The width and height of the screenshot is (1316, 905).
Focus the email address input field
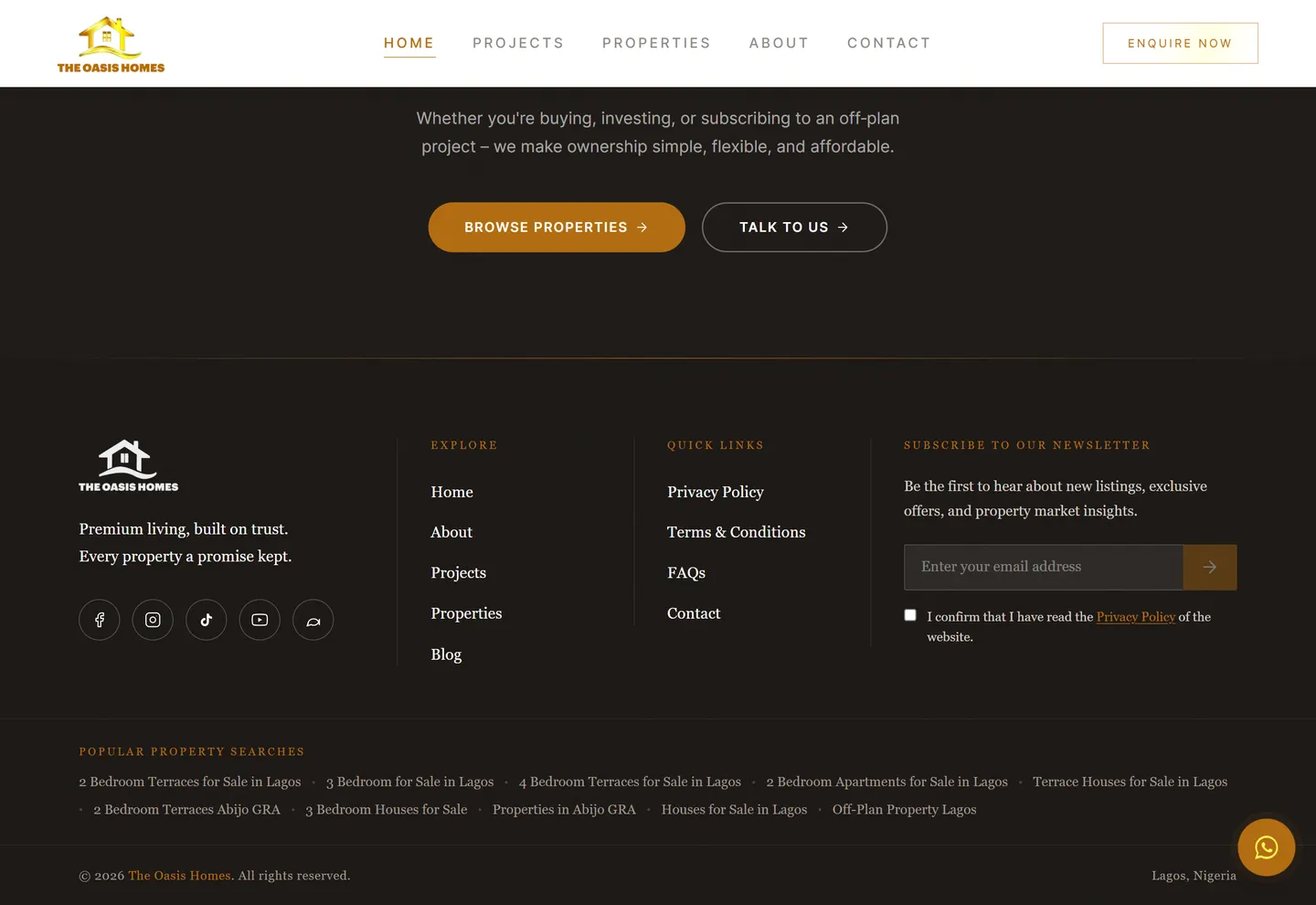click(x=1044, y=568)
